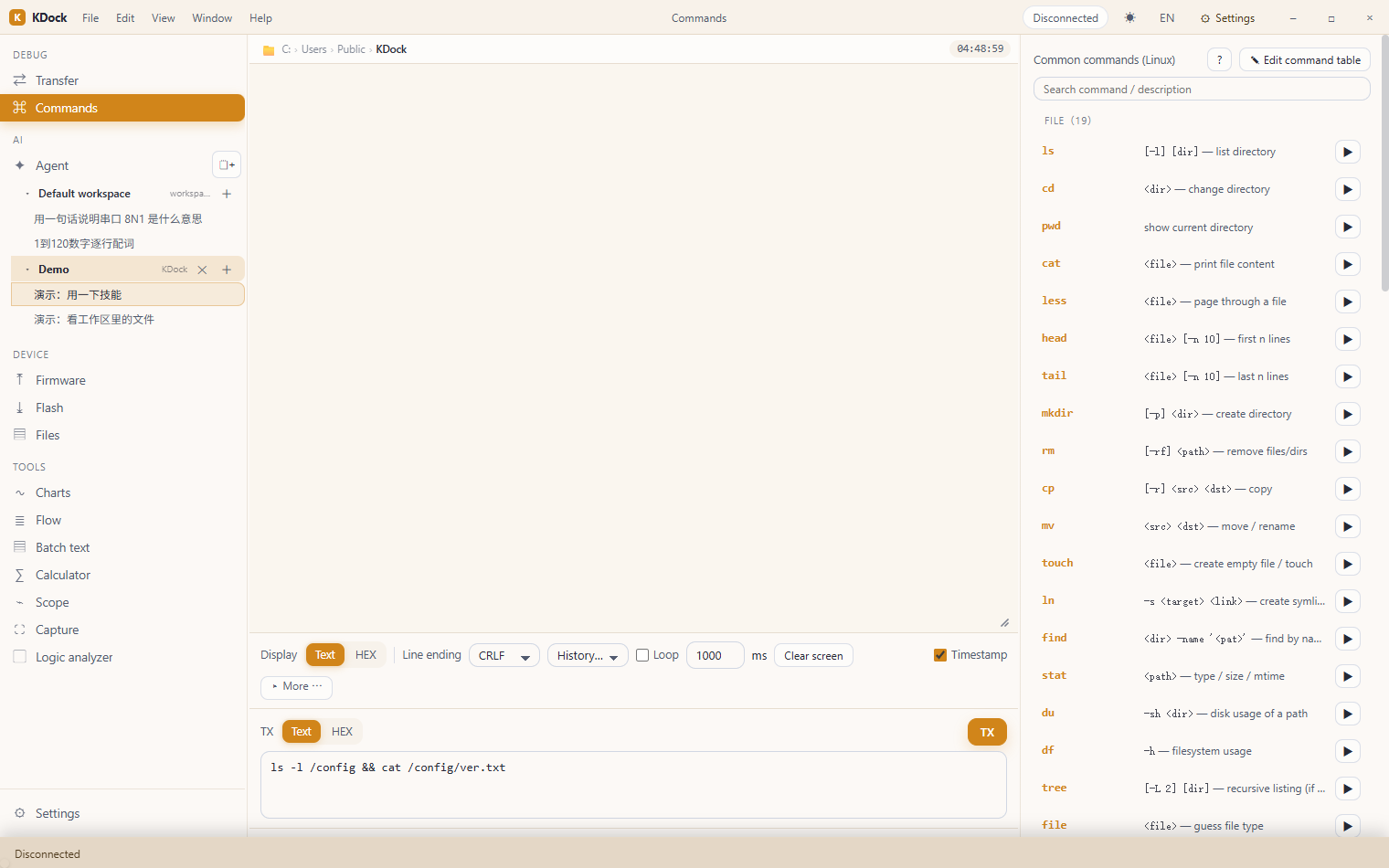Toggle light theme sun icon
Image resolution: width=1389 pixels, height=868 pixels.
[x=1130, y=18]
